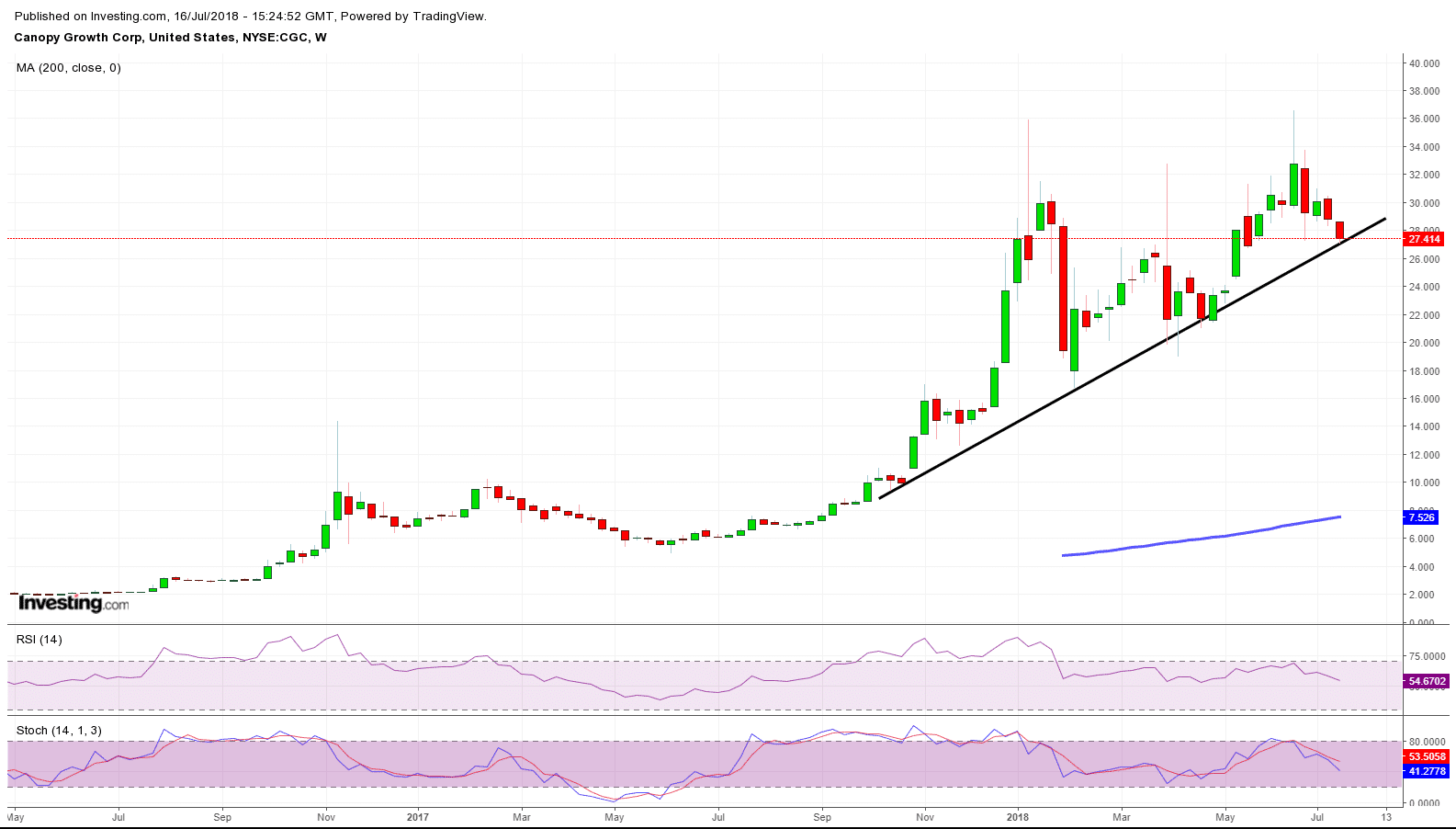
Task: Click the 75.0000 RSI axis label
Action: (1427, 657)
